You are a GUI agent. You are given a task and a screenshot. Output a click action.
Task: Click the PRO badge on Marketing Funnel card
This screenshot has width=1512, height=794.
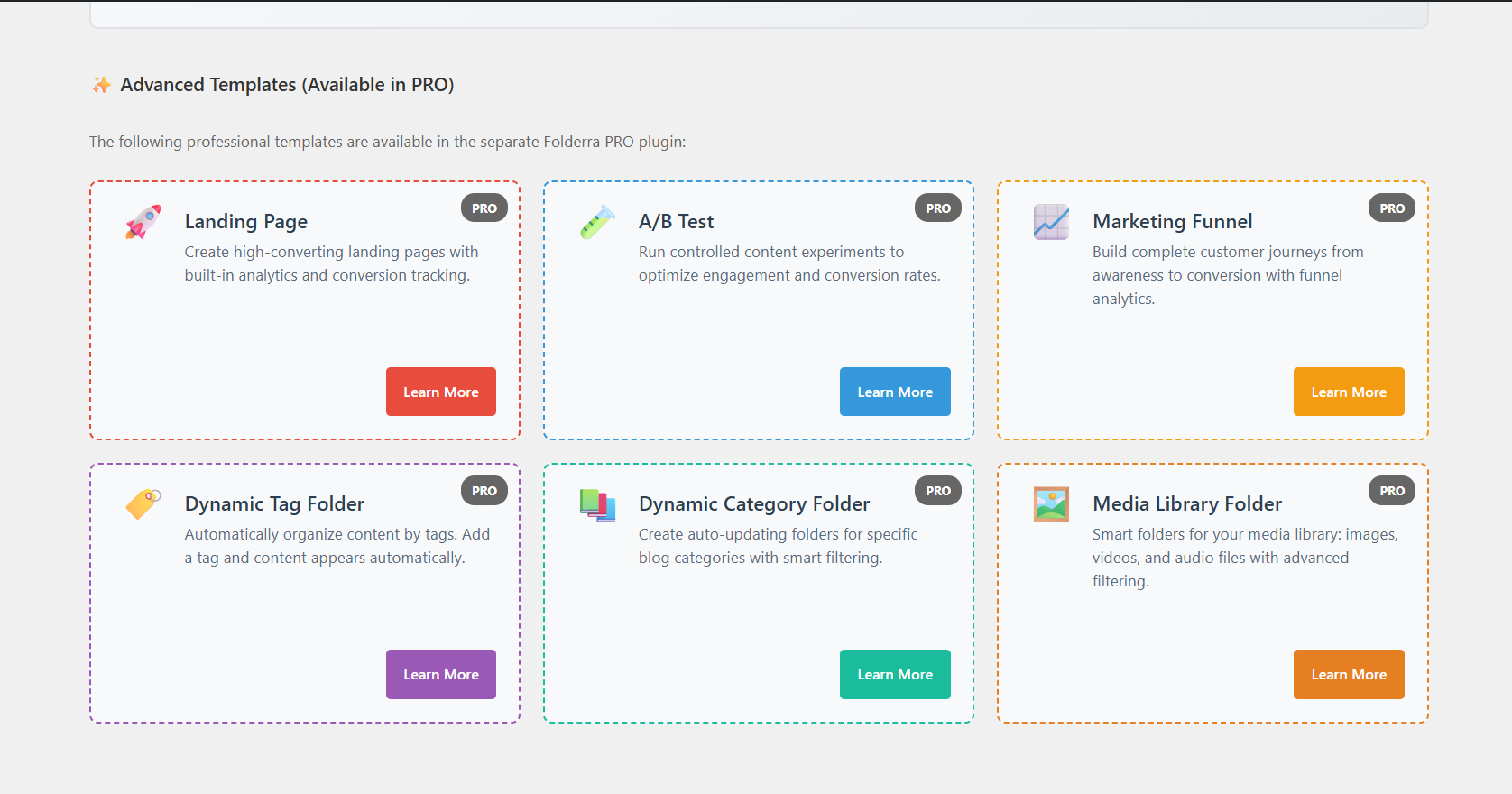pyautogui.click(x=1392, y=208)
